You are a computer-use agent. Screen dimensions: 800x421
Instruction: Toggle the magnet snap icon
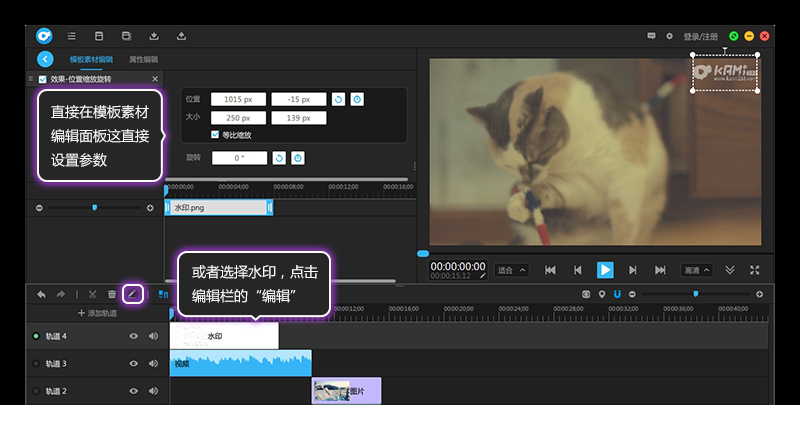(617, 294)
